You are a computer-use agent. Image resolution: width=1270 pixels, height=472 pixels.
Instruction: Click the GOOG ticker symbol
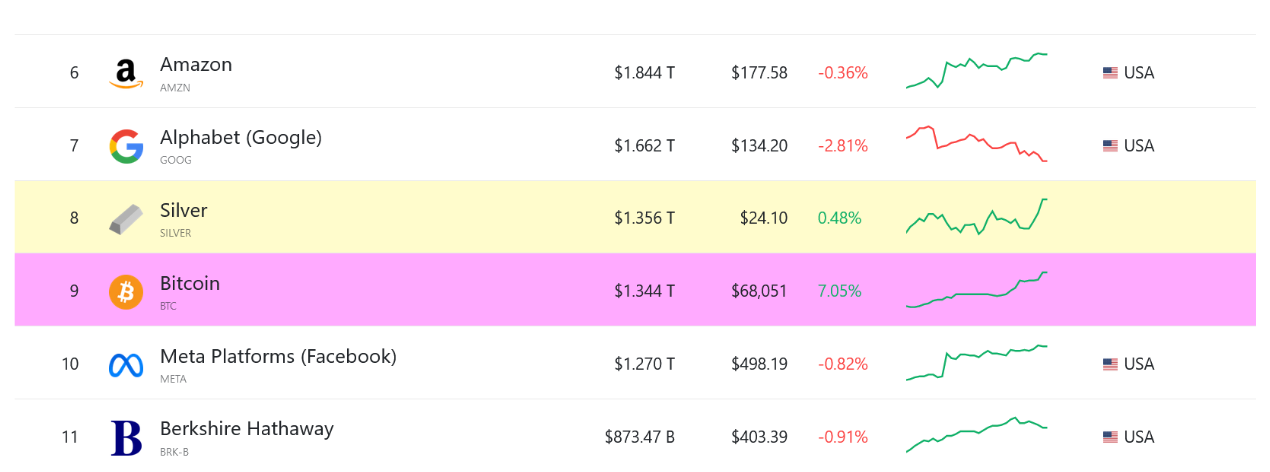pyautogui.click(x=176, y=160)
